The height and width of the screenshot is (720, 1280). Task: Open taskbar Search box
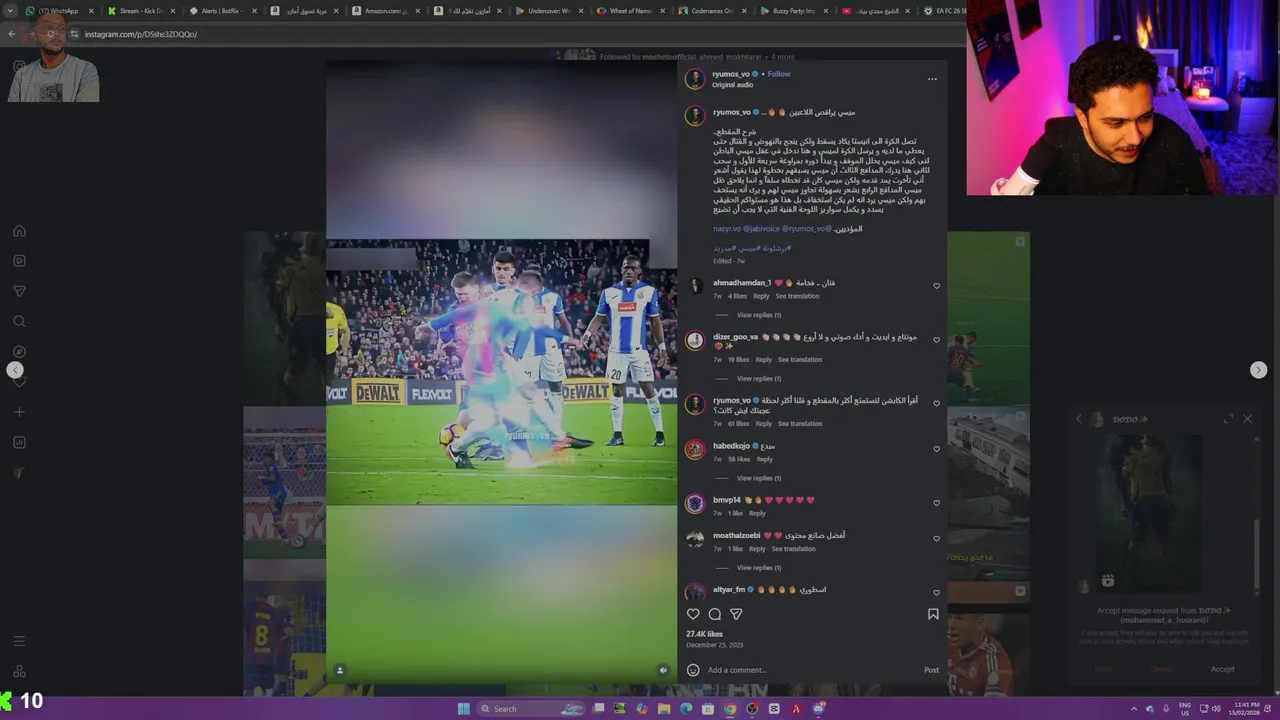click(x=530, y=709)
